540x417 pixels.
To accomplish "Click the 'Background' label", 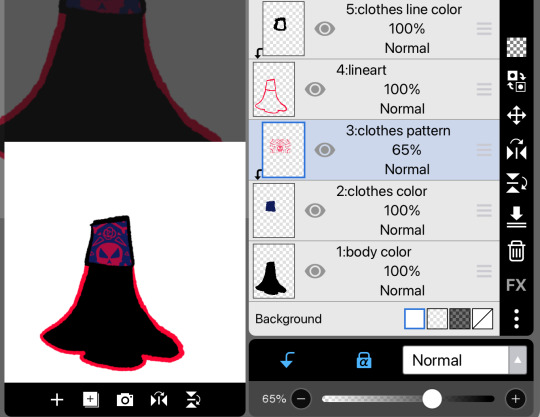I will pos(288,319).
